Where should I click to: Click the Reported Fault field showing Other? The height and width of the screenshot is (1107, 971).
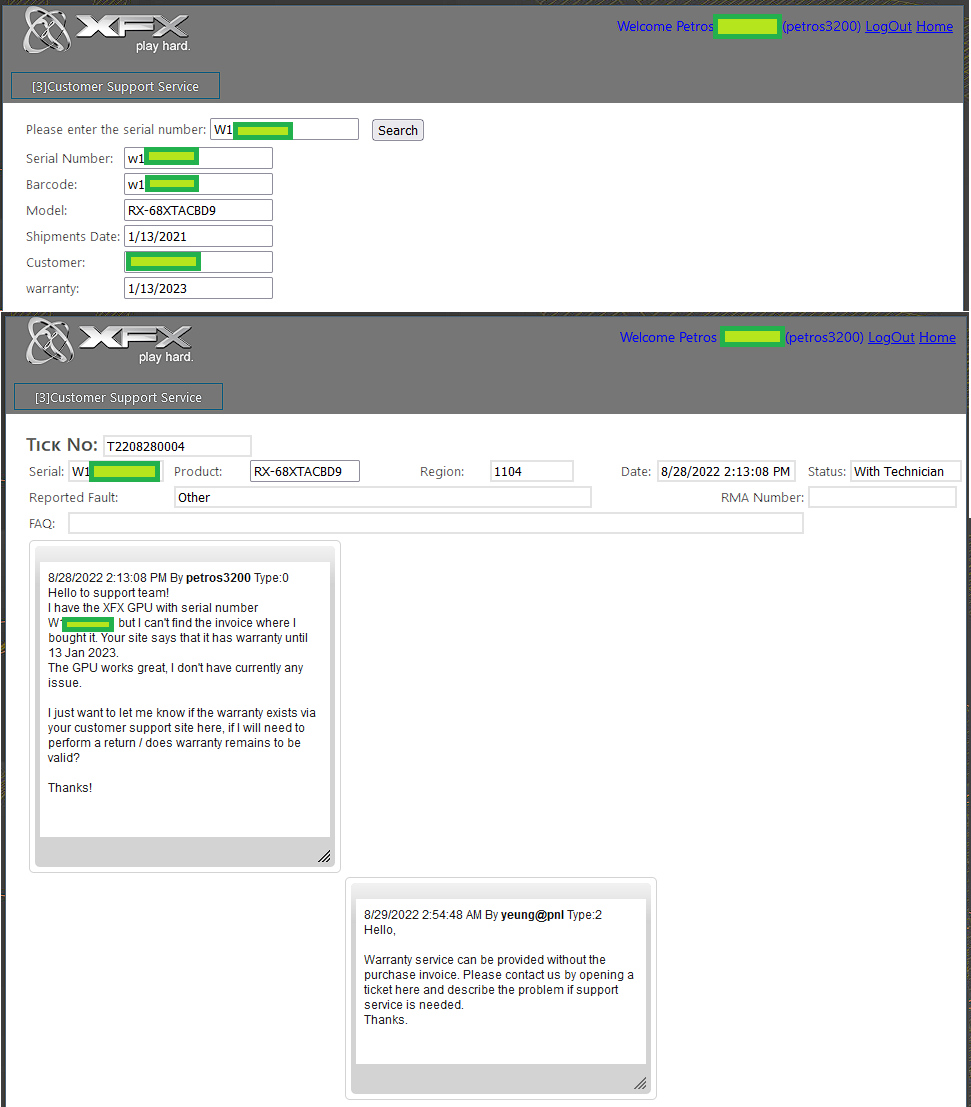pyautogui.click(x=383, y=497)
